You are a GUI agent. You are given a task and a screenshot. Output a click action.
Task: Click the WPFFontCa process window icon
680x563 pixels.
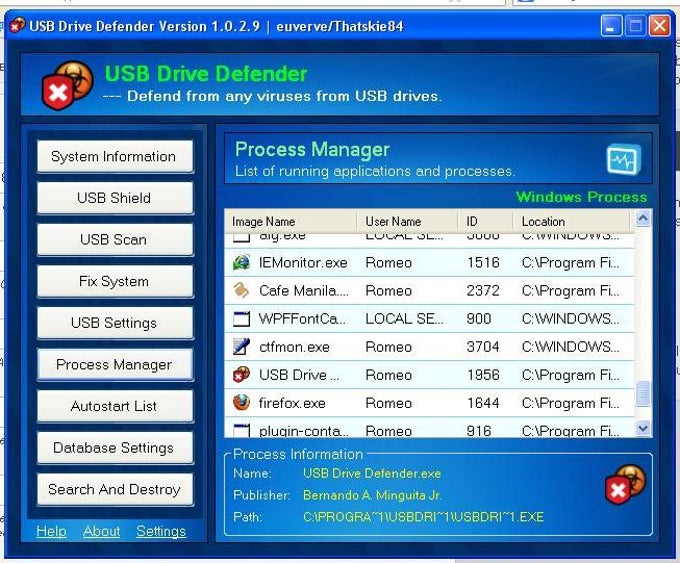pos(241,319)
